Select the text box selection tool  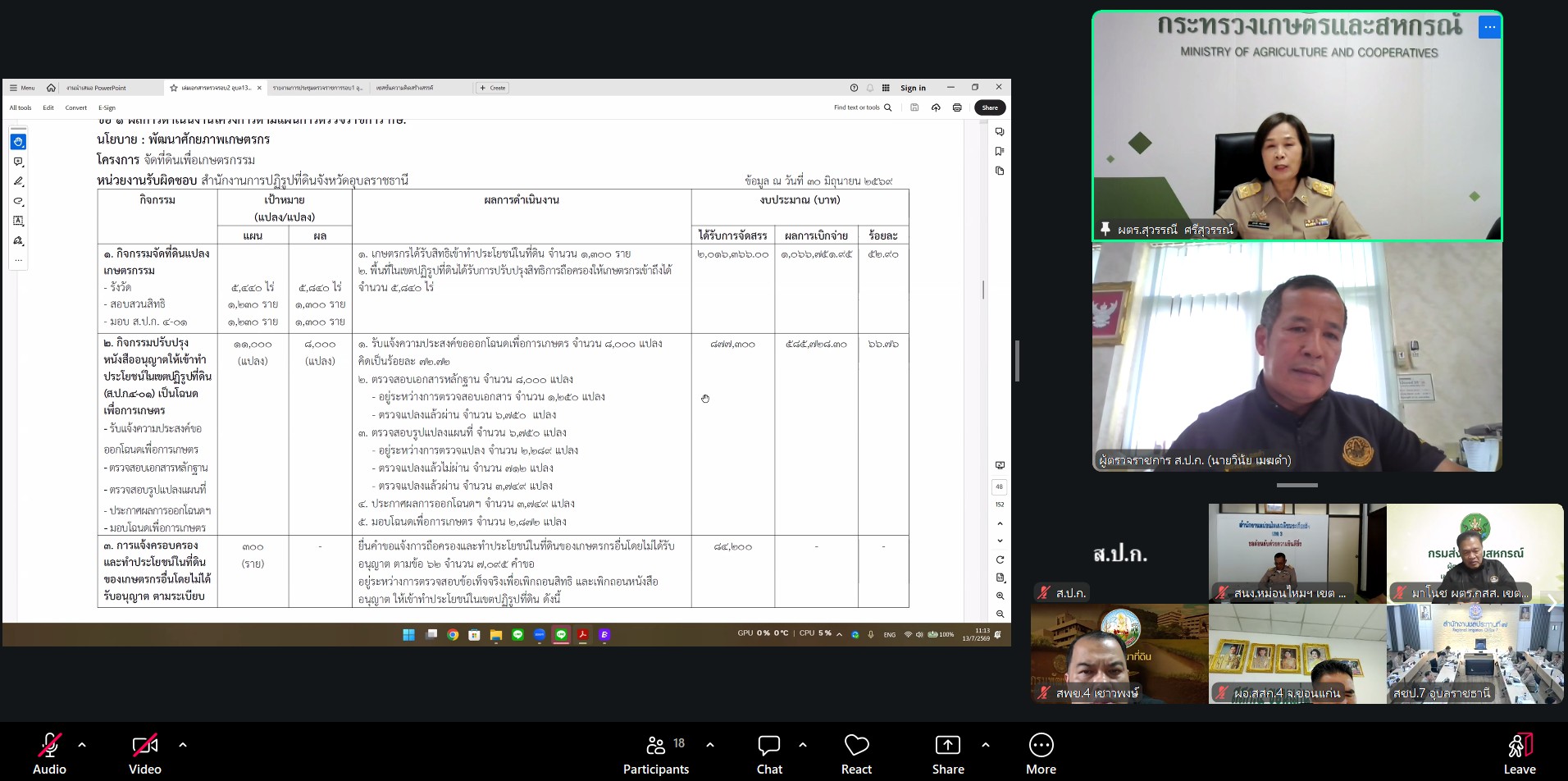[x=18, y=221]
